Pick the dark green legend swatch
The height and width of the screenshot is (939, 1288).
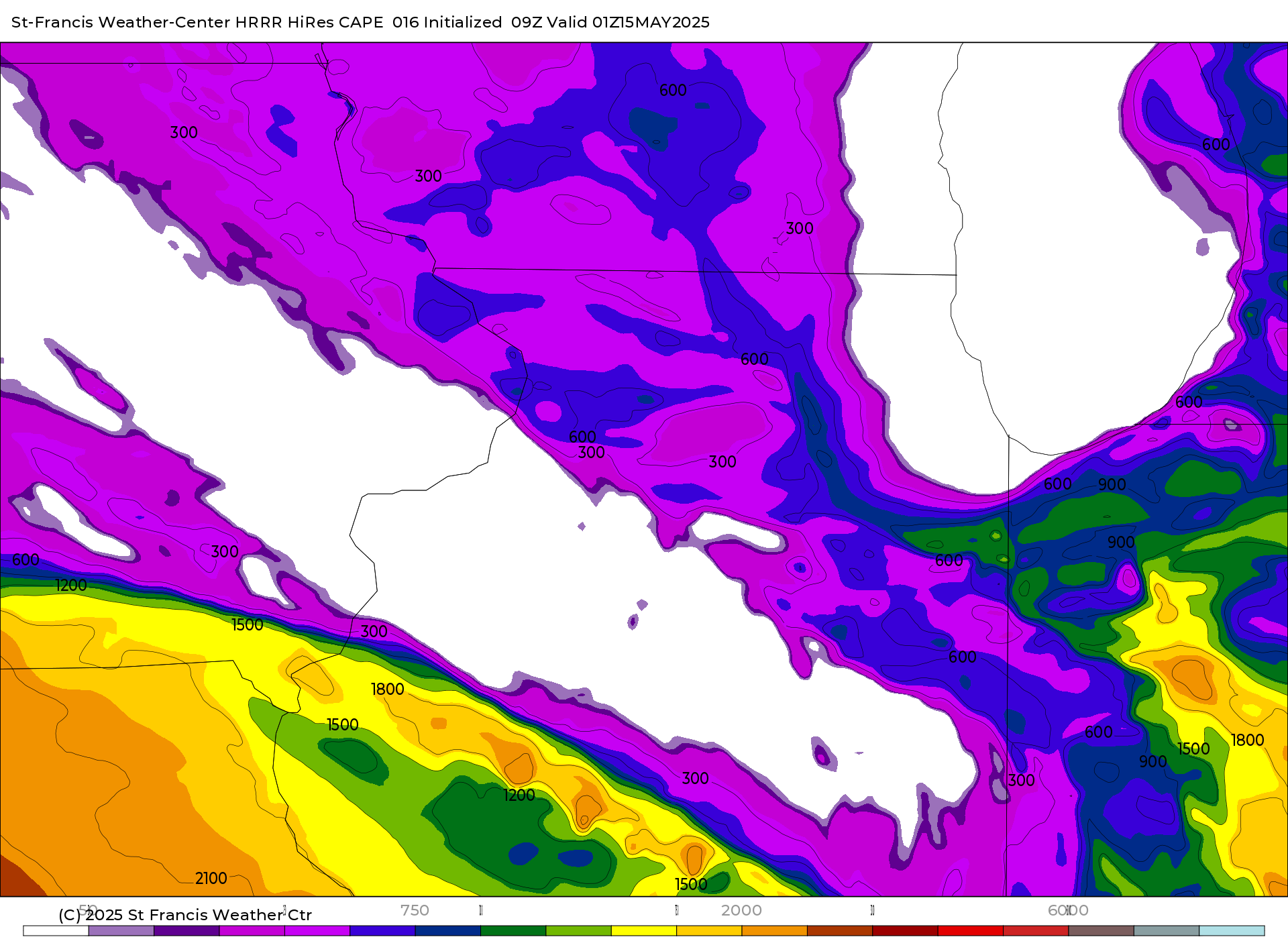pyautogui.click(x=513, y=931)
